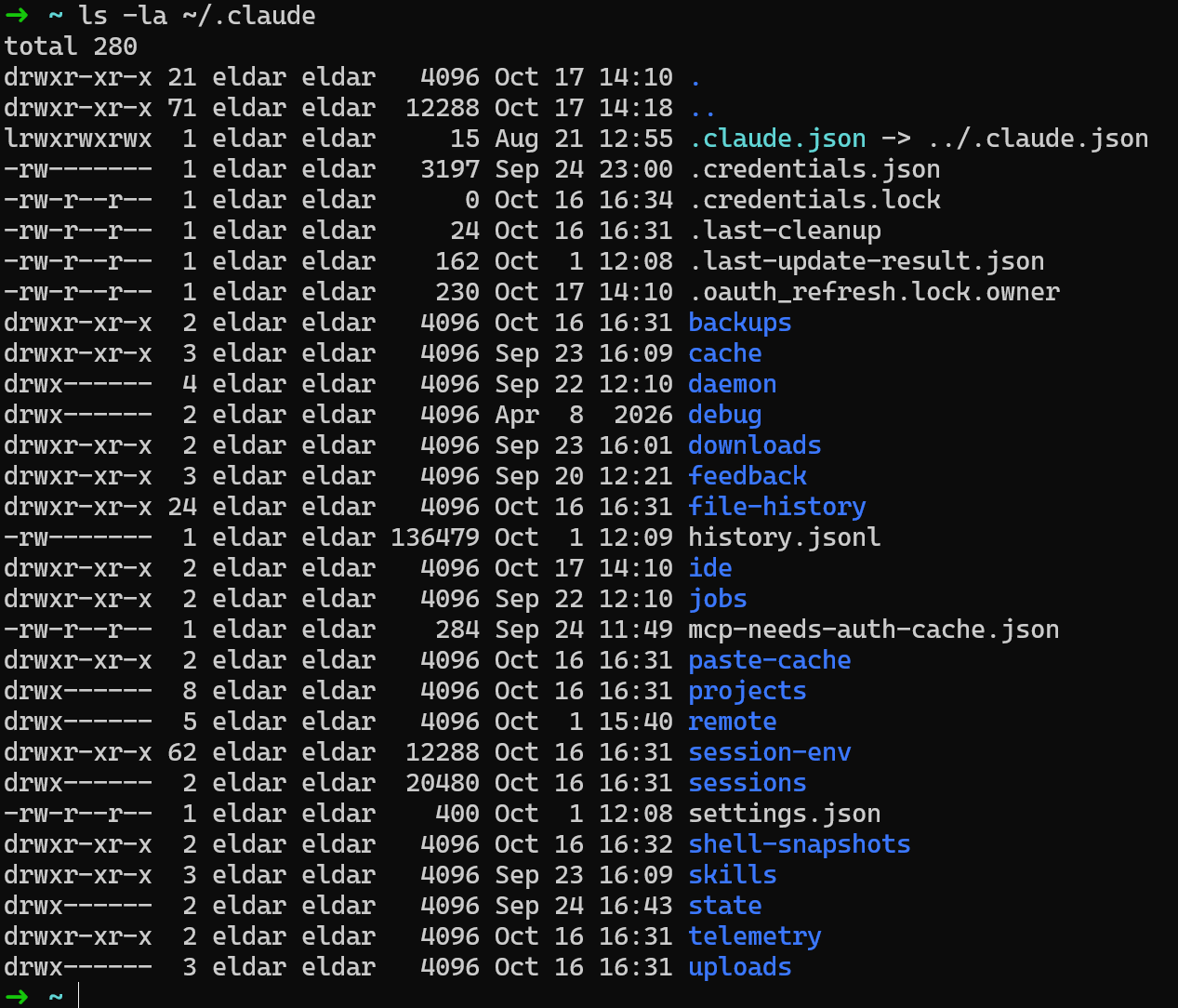Click the "total 280" output line
This screenshot has width=1178, height=1008.
pos(71,46)
